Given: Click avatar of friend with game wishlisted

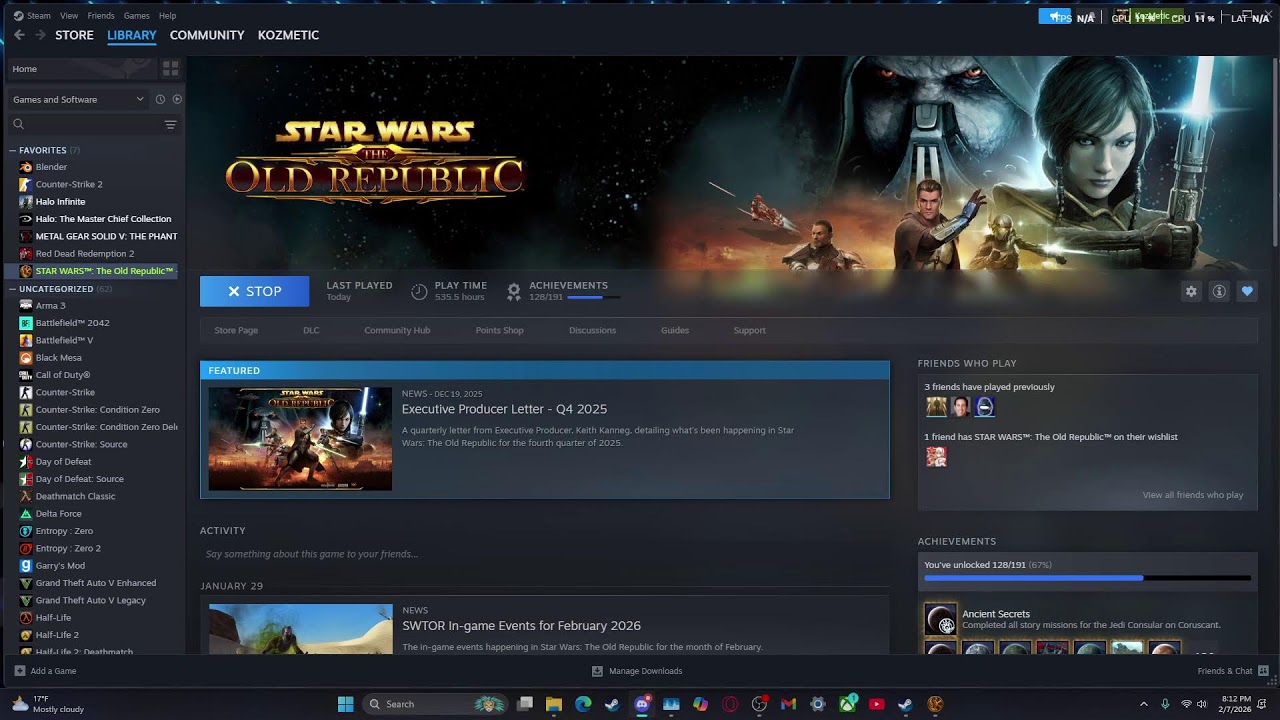Looking at the screenshot, I should click(x=936, y=457).
